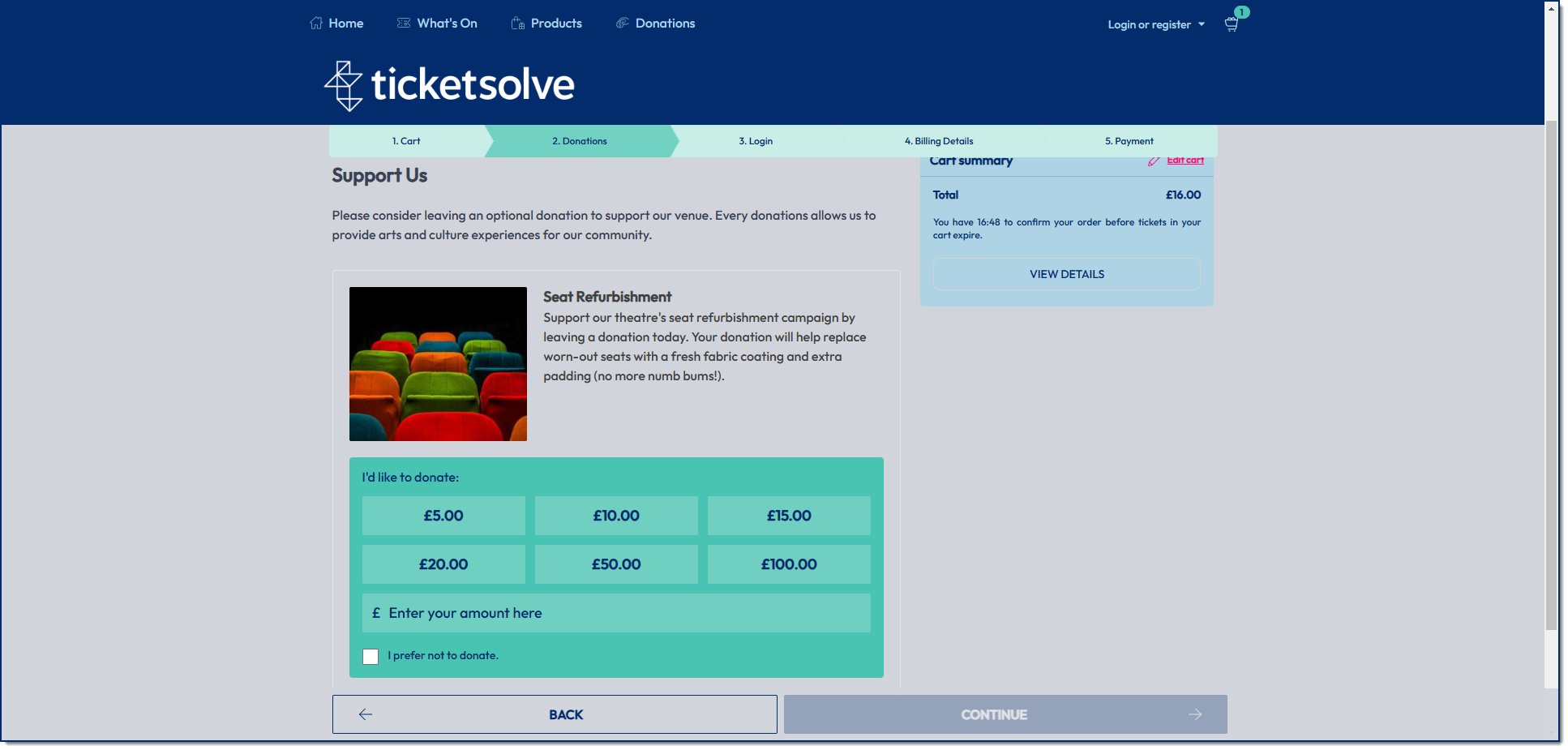The image size is (1568, 750).
Task: Select the 4. Billing Details step
Action: (x=939, y=141)
